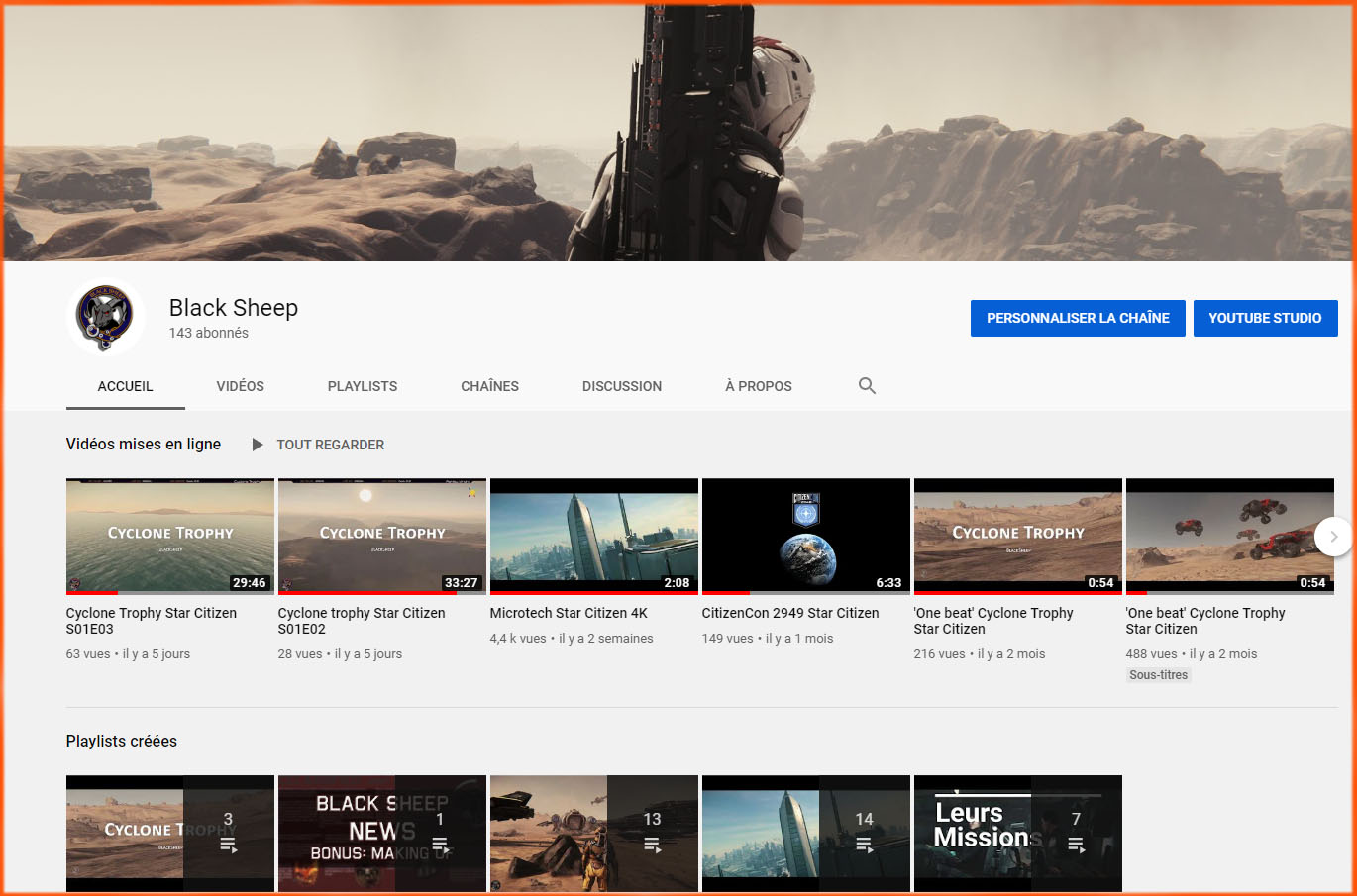Click playlist icon on Leurs Missions playlist
Screen dimensions: 1357x896
coord(1076,846)
